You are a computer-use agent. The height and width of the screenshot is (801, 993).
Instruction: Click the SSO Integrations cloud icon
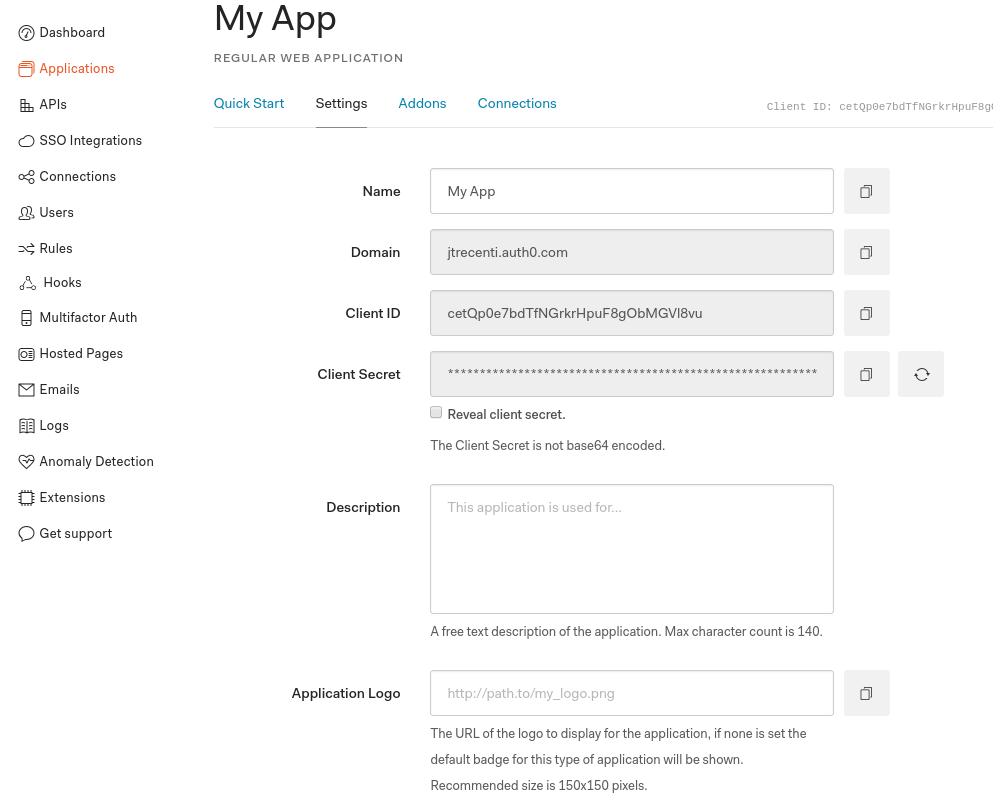click(27, 141)
